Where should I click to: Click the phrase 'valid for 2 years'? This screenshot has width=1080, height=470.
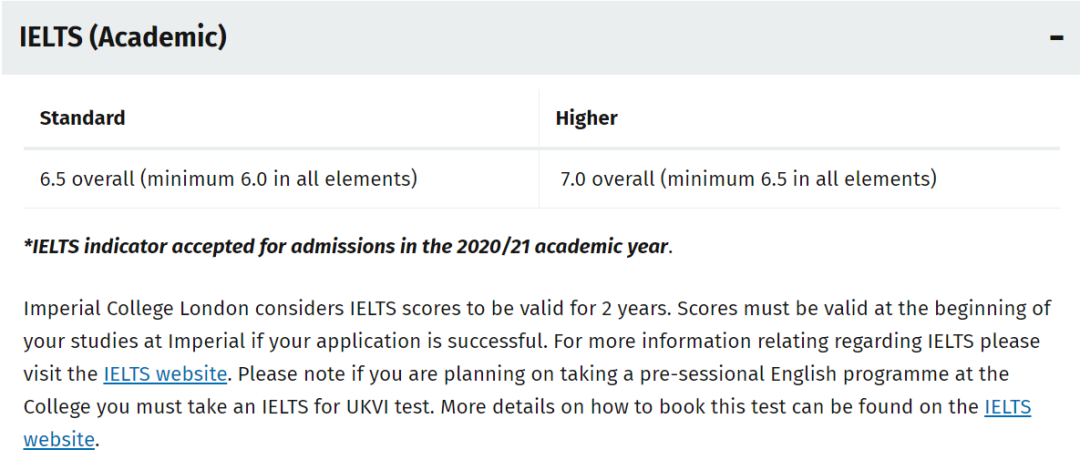click(x=593, y=308)
